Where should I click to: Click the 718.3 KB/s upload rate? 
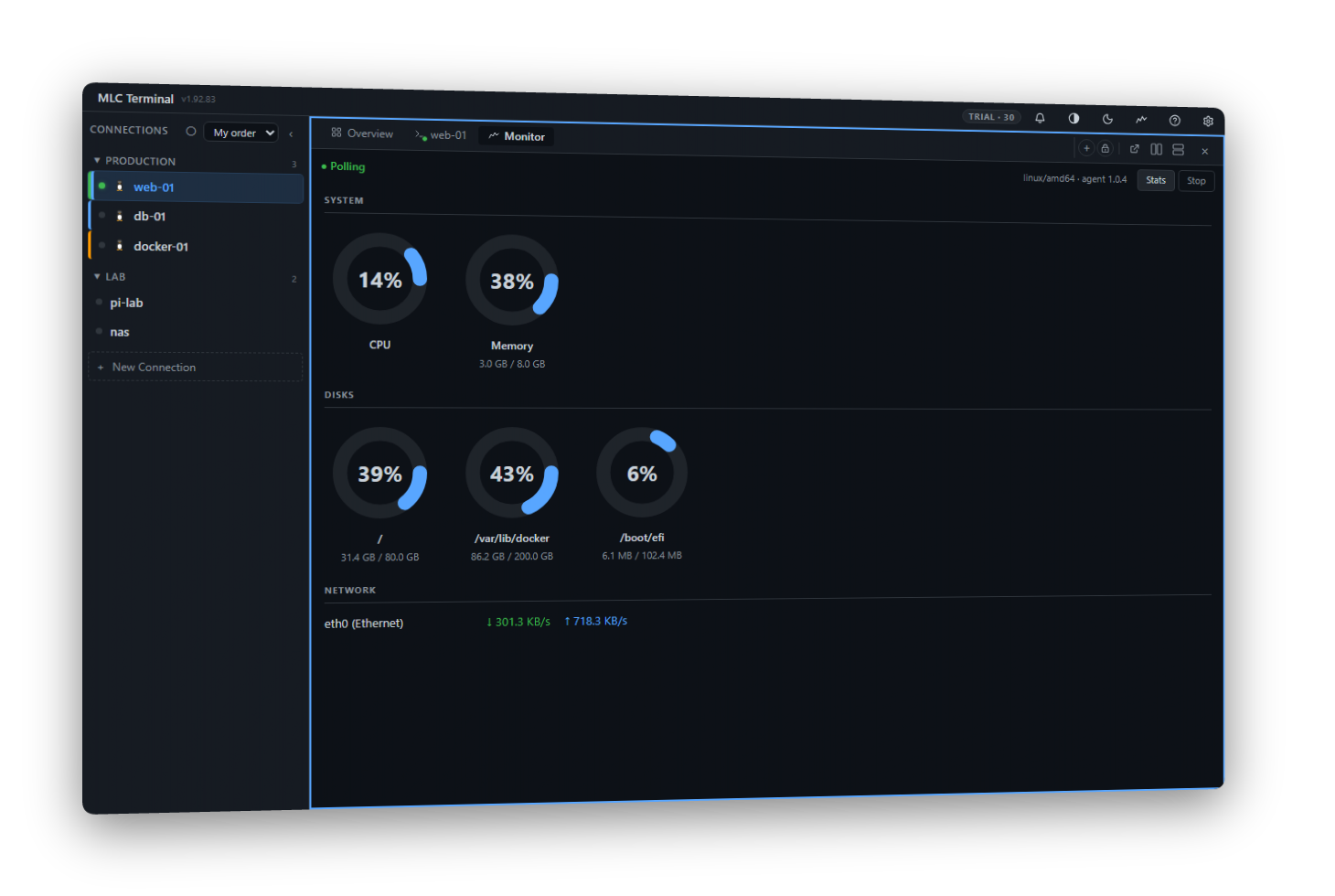[596, 621]
